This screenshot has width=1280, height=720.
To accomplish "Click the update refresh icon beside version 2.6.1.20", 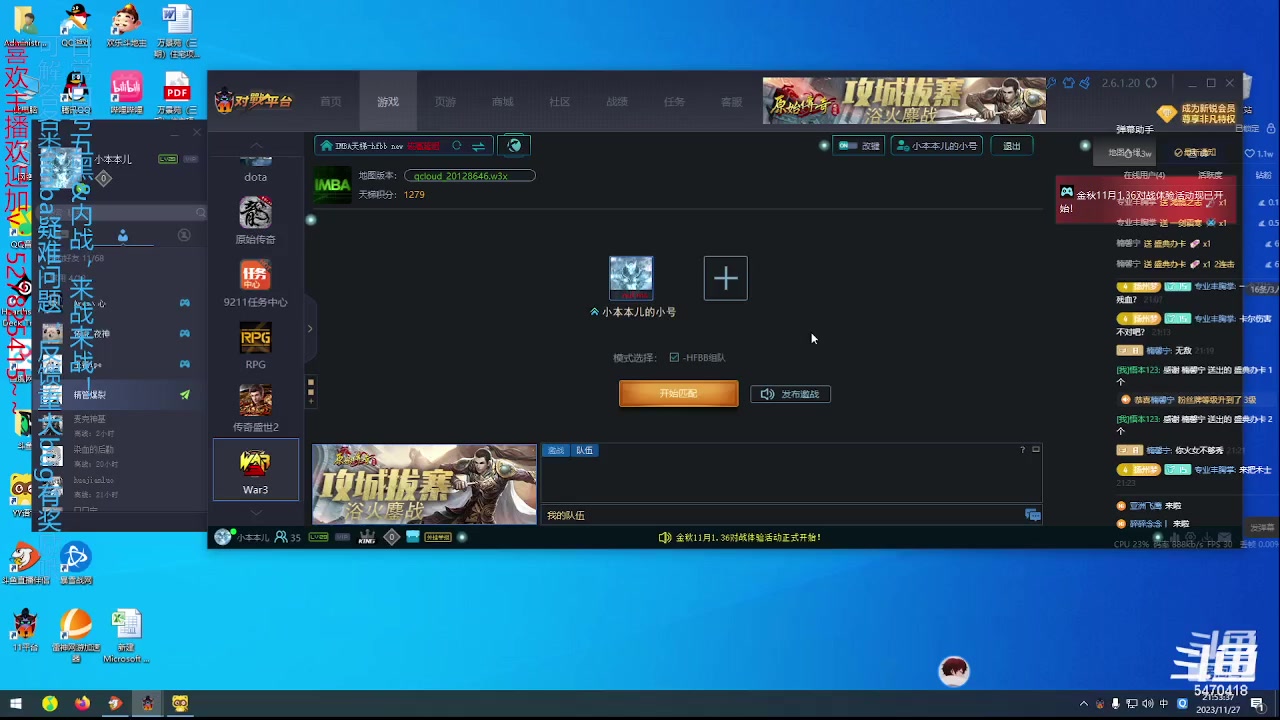I will pos(1151,83).
